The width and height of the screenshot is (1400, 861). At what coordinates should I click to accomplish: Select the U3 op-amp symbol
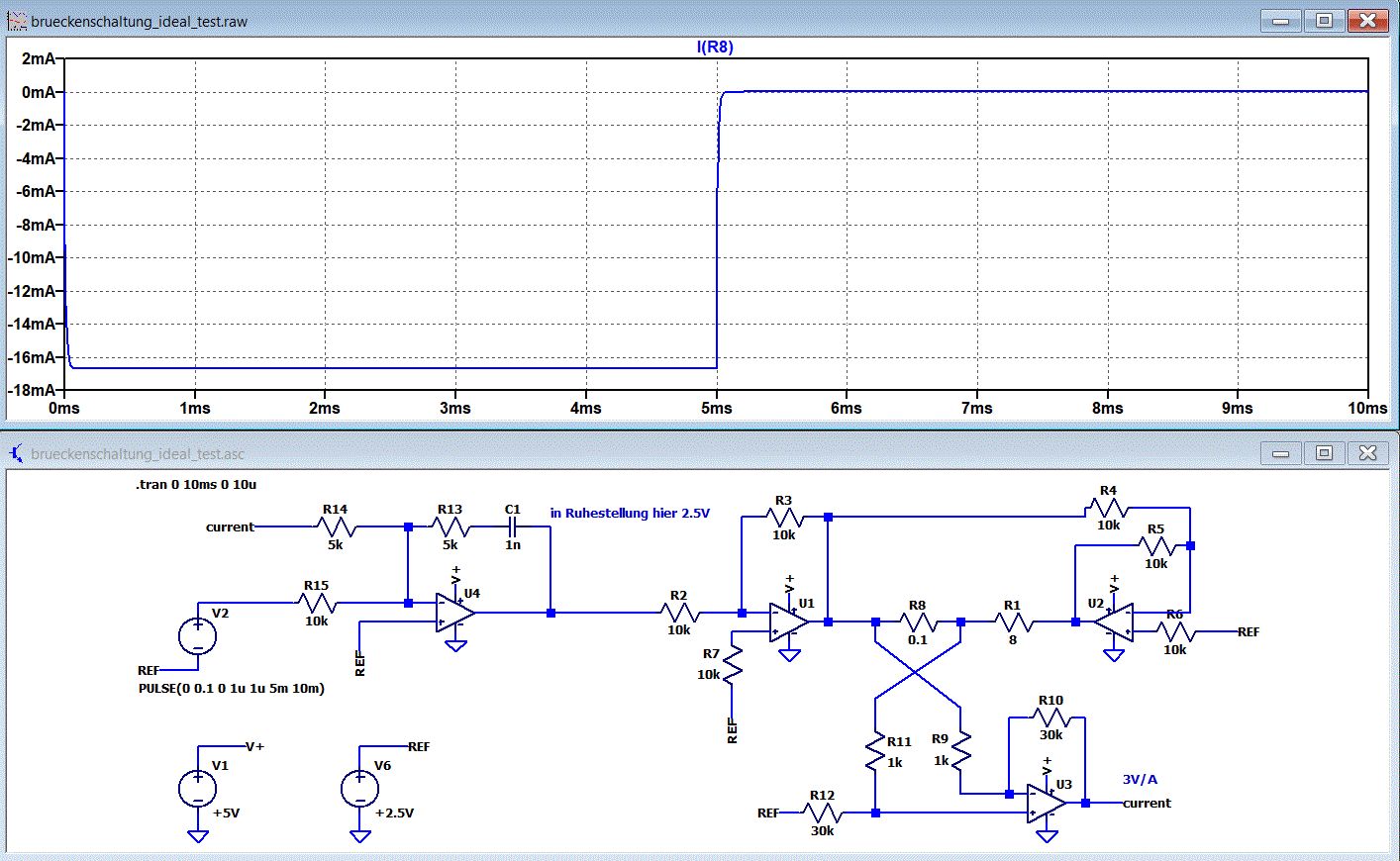click(x=1047, y=803)
